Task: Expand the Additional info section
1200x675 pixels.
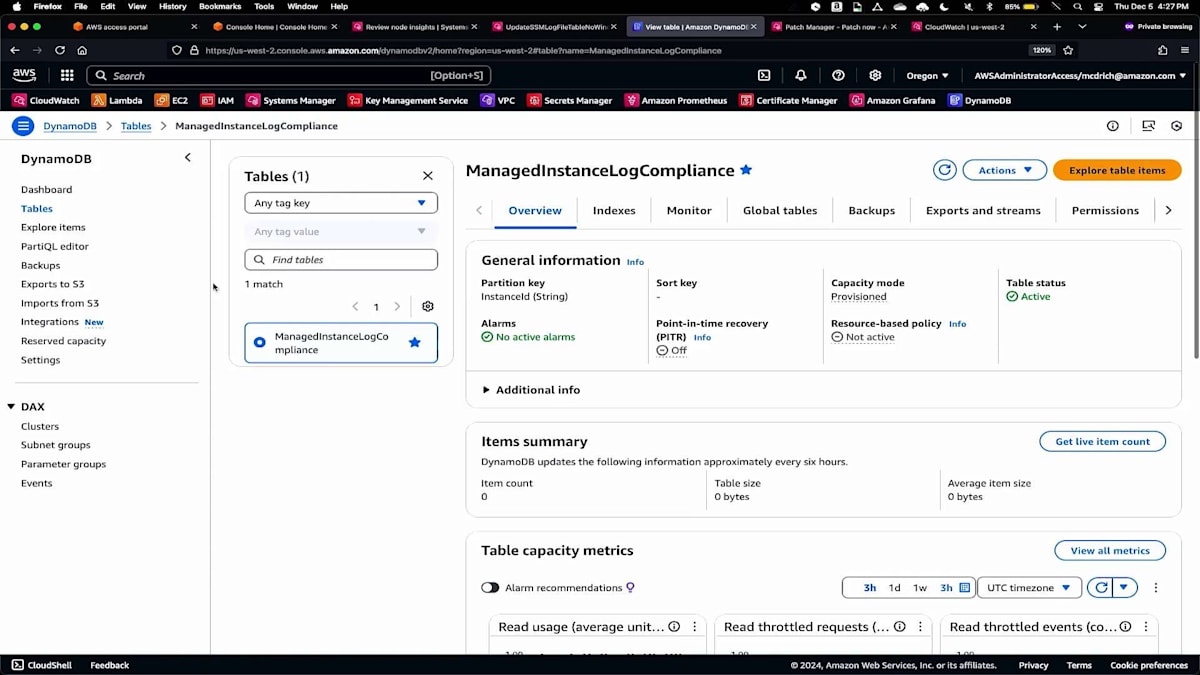Action: point(531,390)
